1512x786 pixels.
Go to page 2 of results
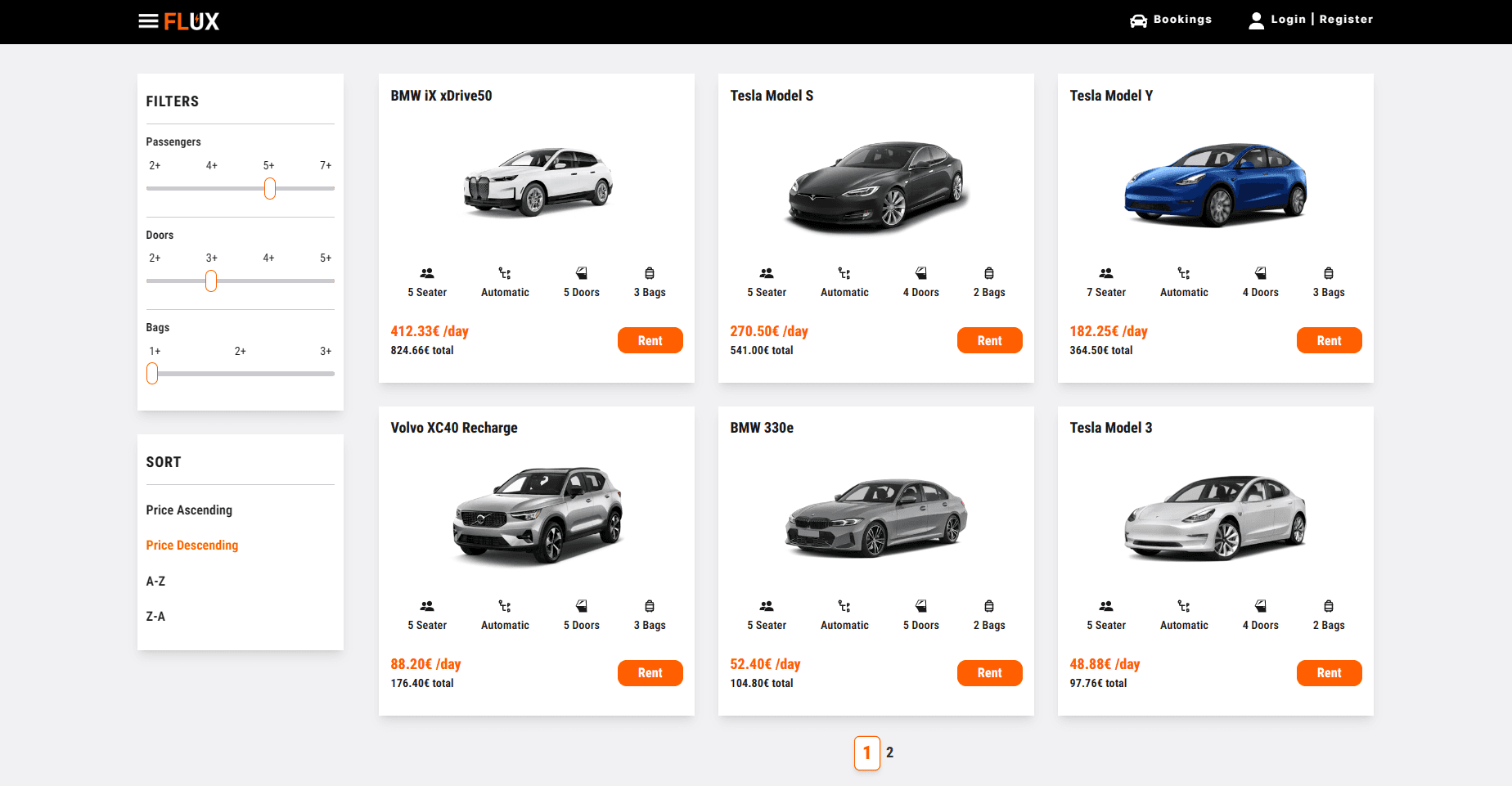point(889,752)
